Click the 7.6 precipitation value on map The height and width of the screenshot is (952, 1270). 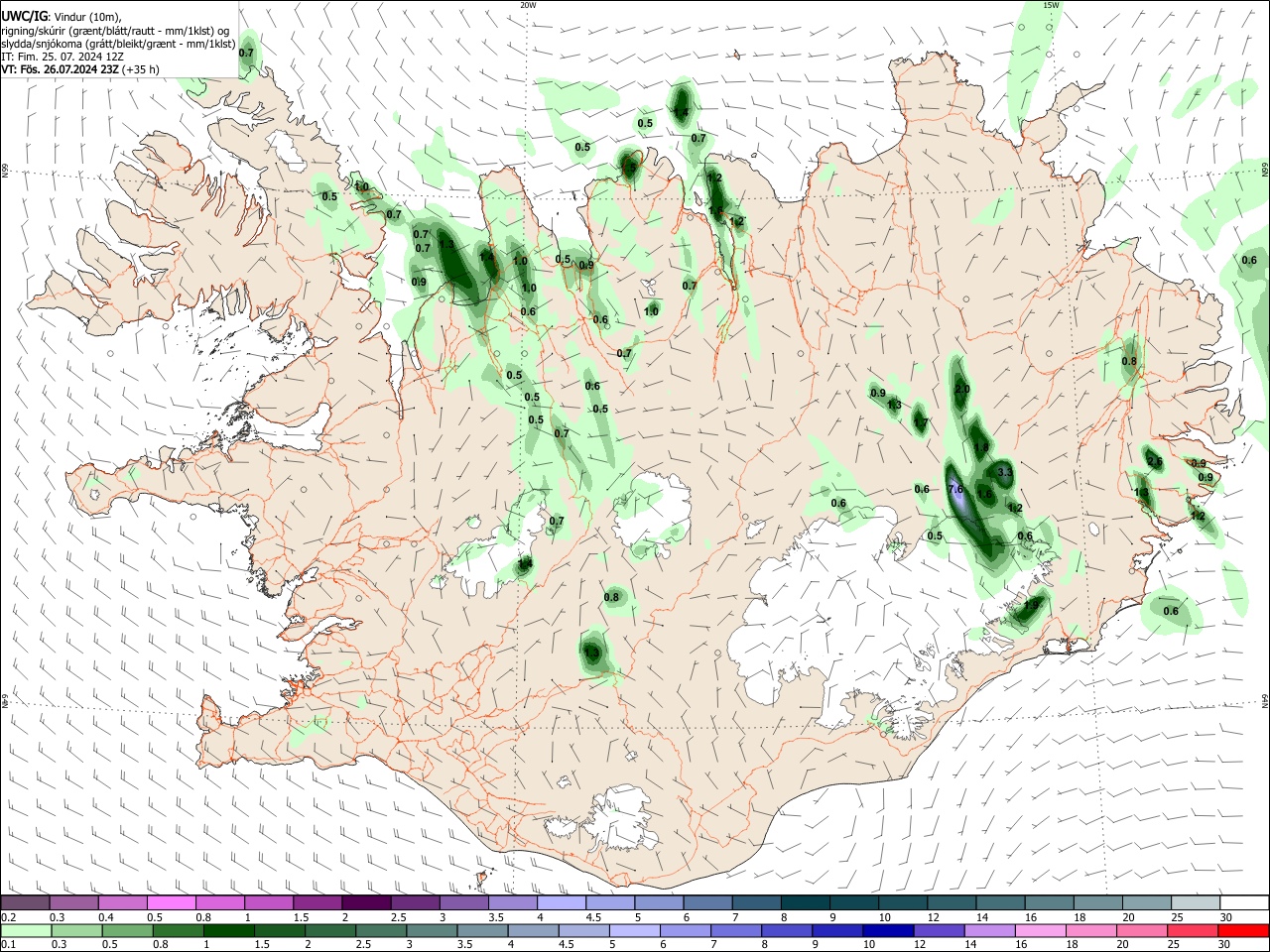tap(956, 489)
